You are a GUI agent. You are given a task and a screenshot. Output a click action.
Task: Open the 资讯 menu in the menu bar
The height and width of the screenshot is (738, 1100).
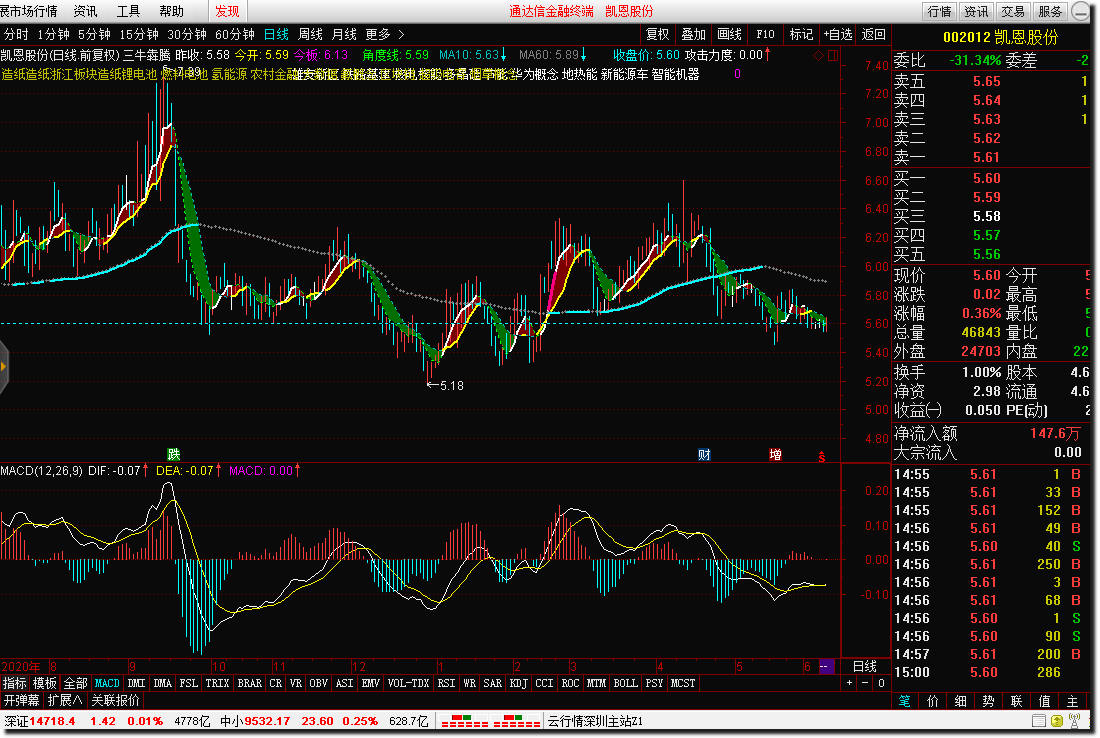(x=86, y=11)
